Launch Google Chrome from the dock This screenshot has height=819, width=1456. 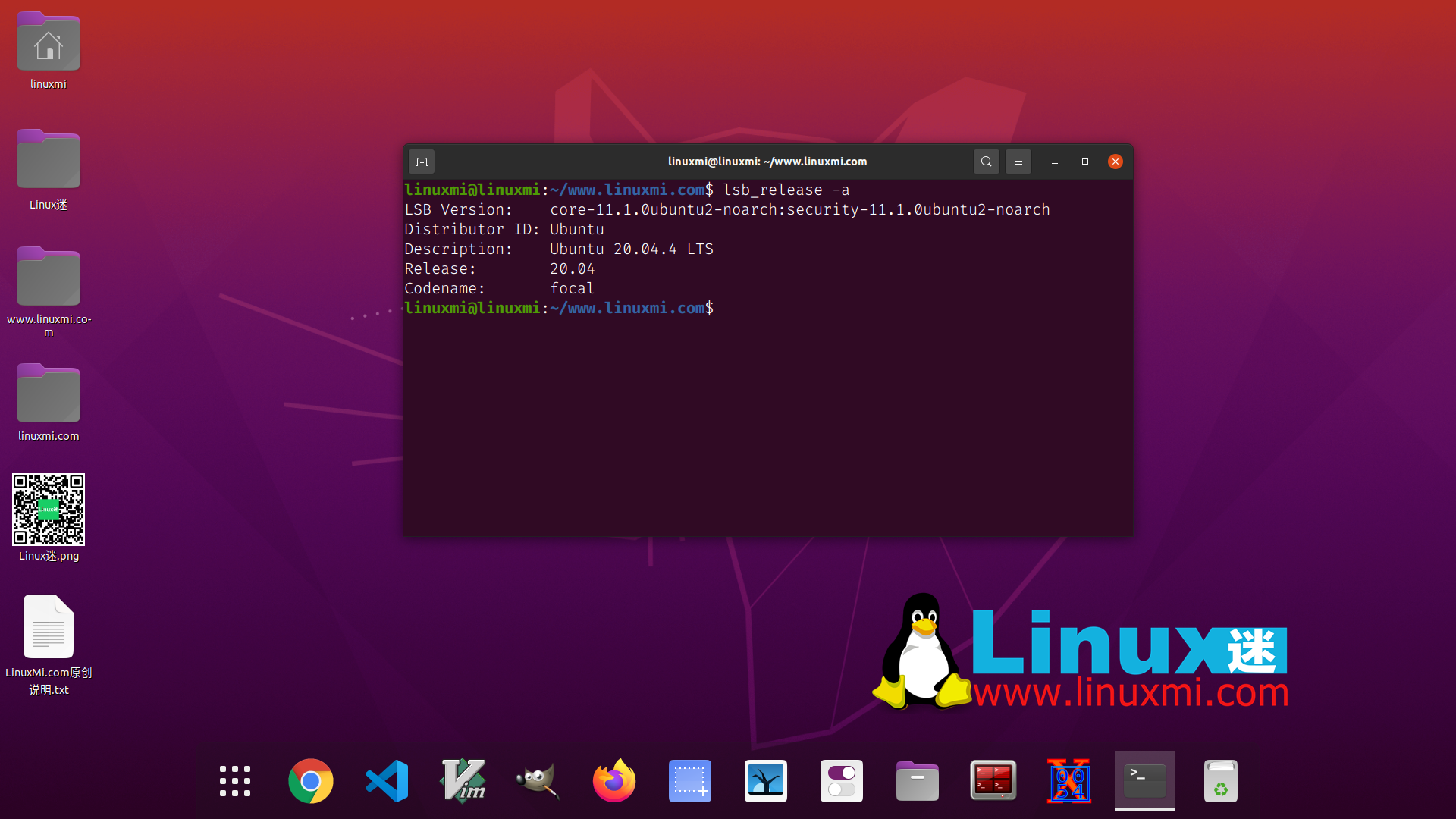click(x=311, y=781)
